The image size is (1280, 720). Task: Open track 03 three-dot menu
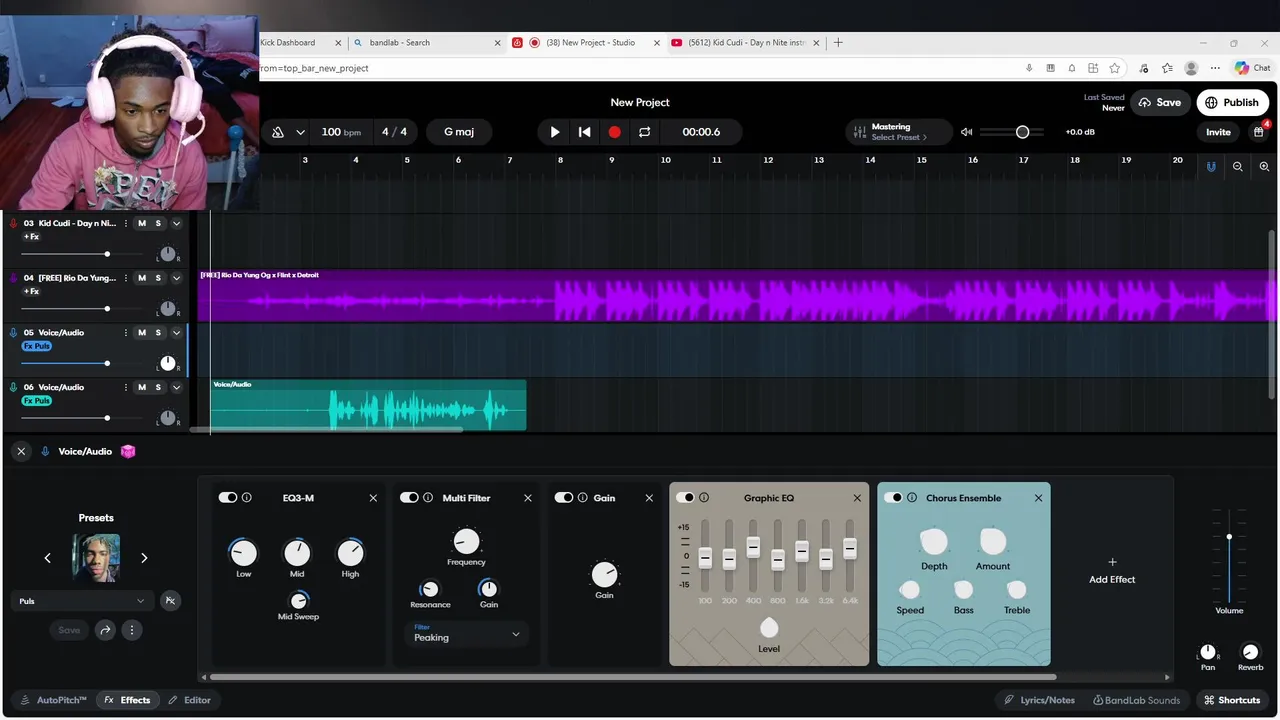click(x=125, y=223)
